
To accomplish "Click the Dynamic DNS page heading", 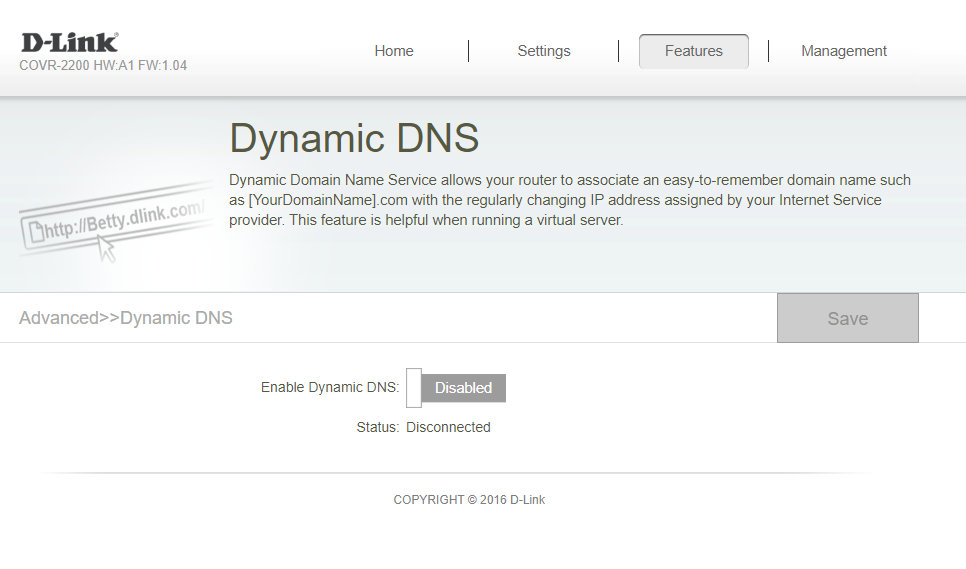I will tap(354, 138).
